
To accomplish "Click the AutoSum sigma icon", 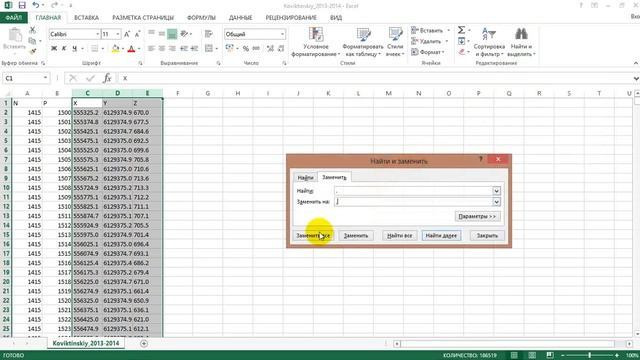I will point(461,30).
